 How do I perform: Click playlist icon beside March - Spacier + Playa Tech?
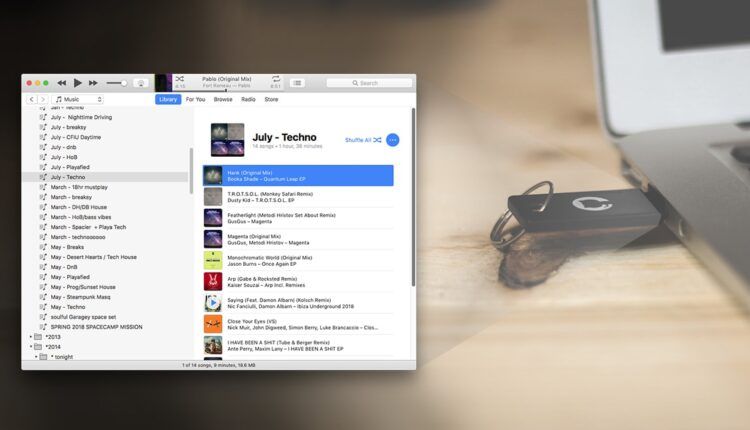(x=43, y=227)
